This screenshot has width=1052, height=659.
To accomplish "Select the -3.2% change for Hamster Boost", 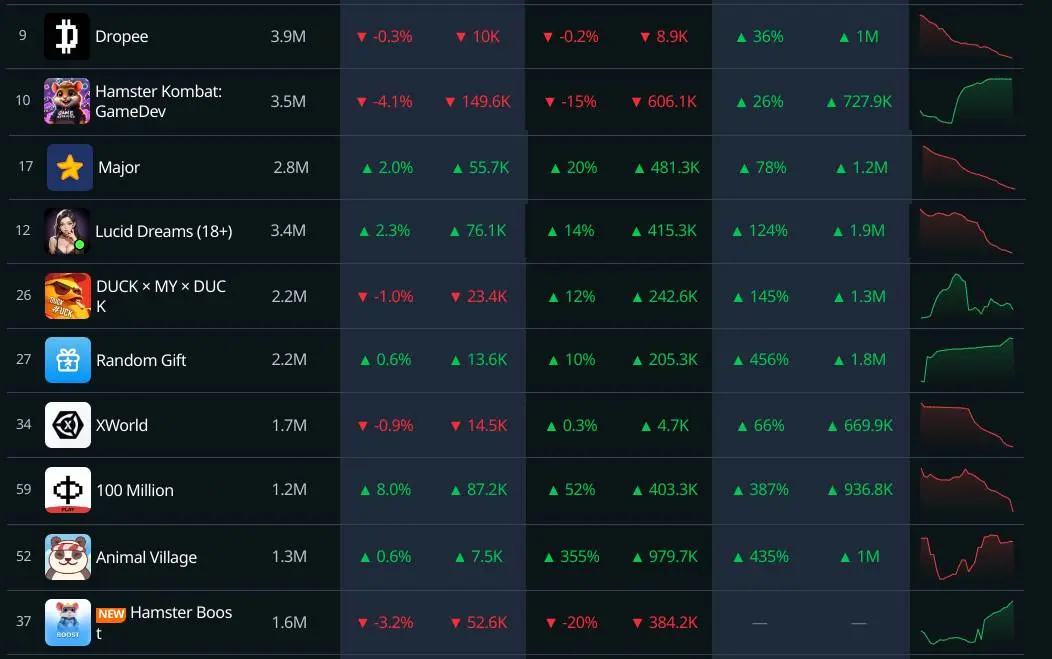I will 386,623.
